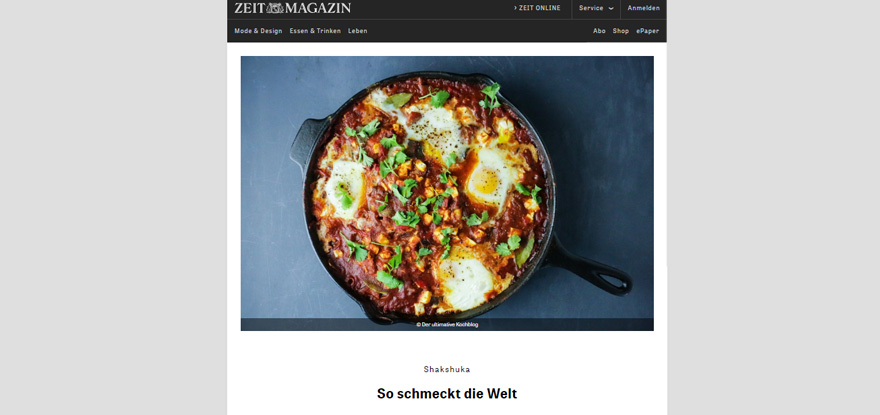Click the crest emblem inside the logo
This screenshot has width=880, height=415.
pos(275,8)
